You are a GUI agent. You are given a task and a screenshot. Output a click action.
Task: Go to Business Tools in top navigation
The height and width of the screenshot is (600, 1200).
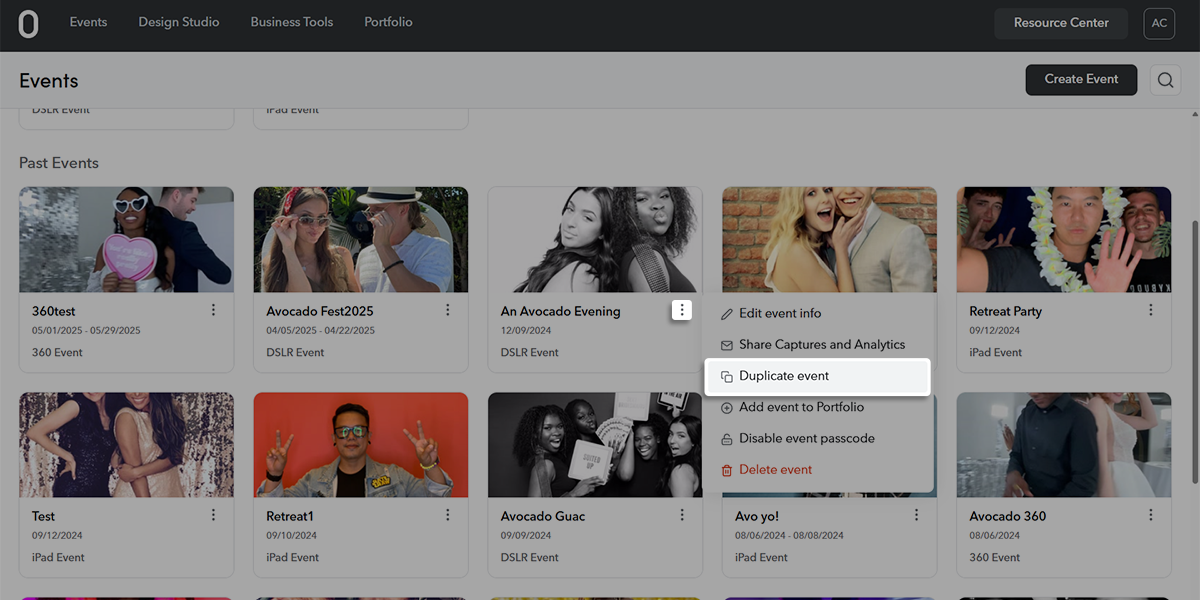(x=292, y=22)
